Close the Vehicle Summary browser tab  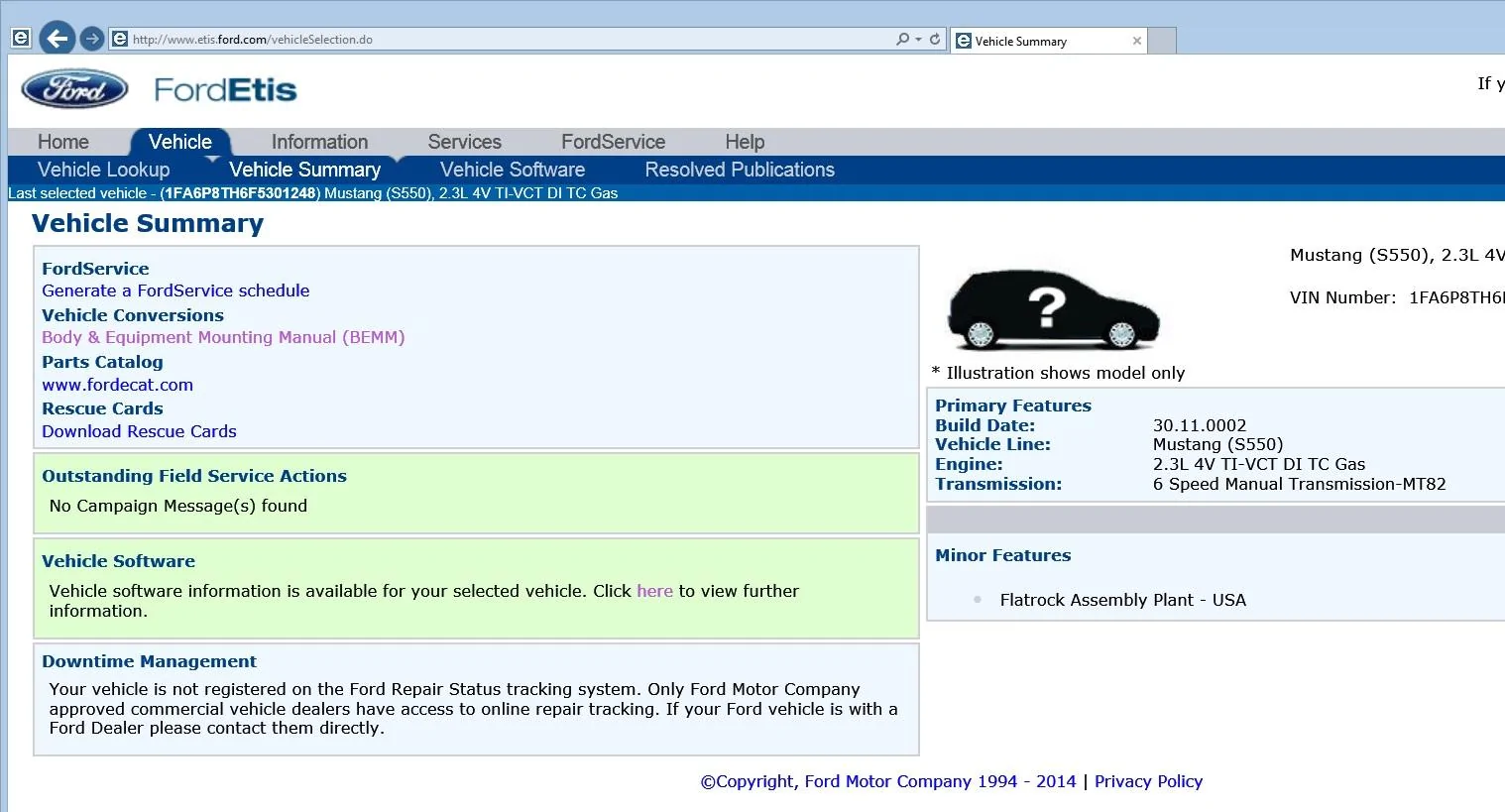1136,41
